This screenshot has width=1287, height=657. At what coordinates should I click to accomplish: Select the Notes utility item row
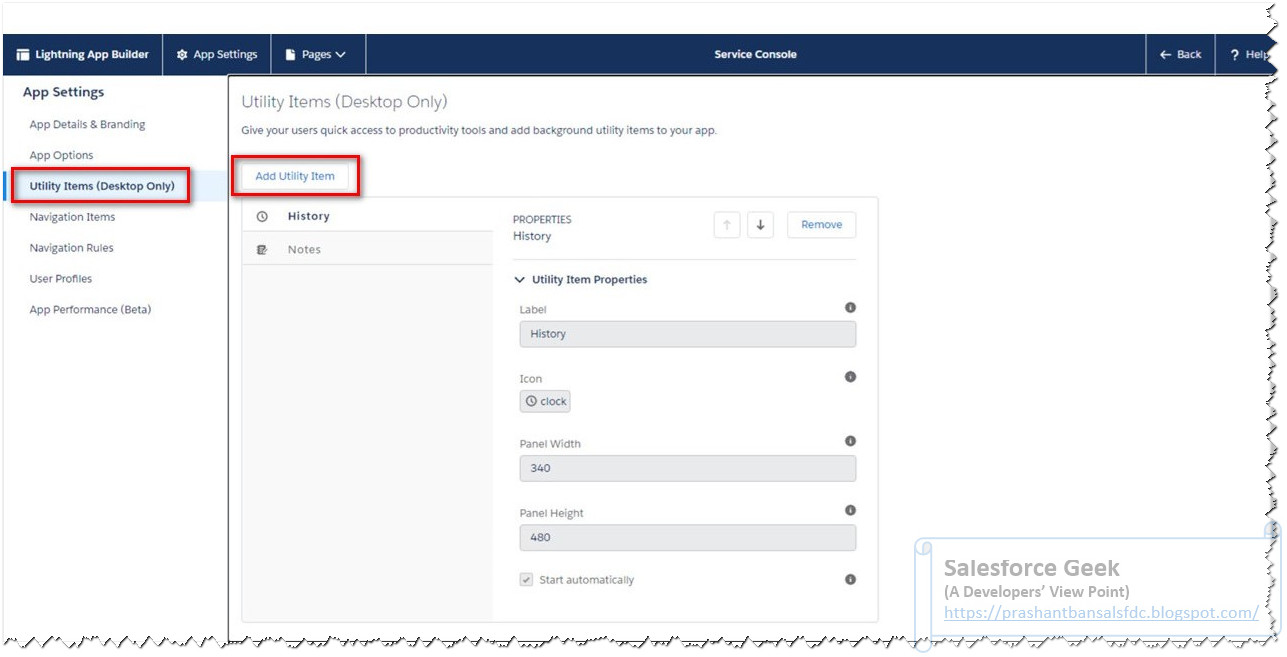click(368, 249)
